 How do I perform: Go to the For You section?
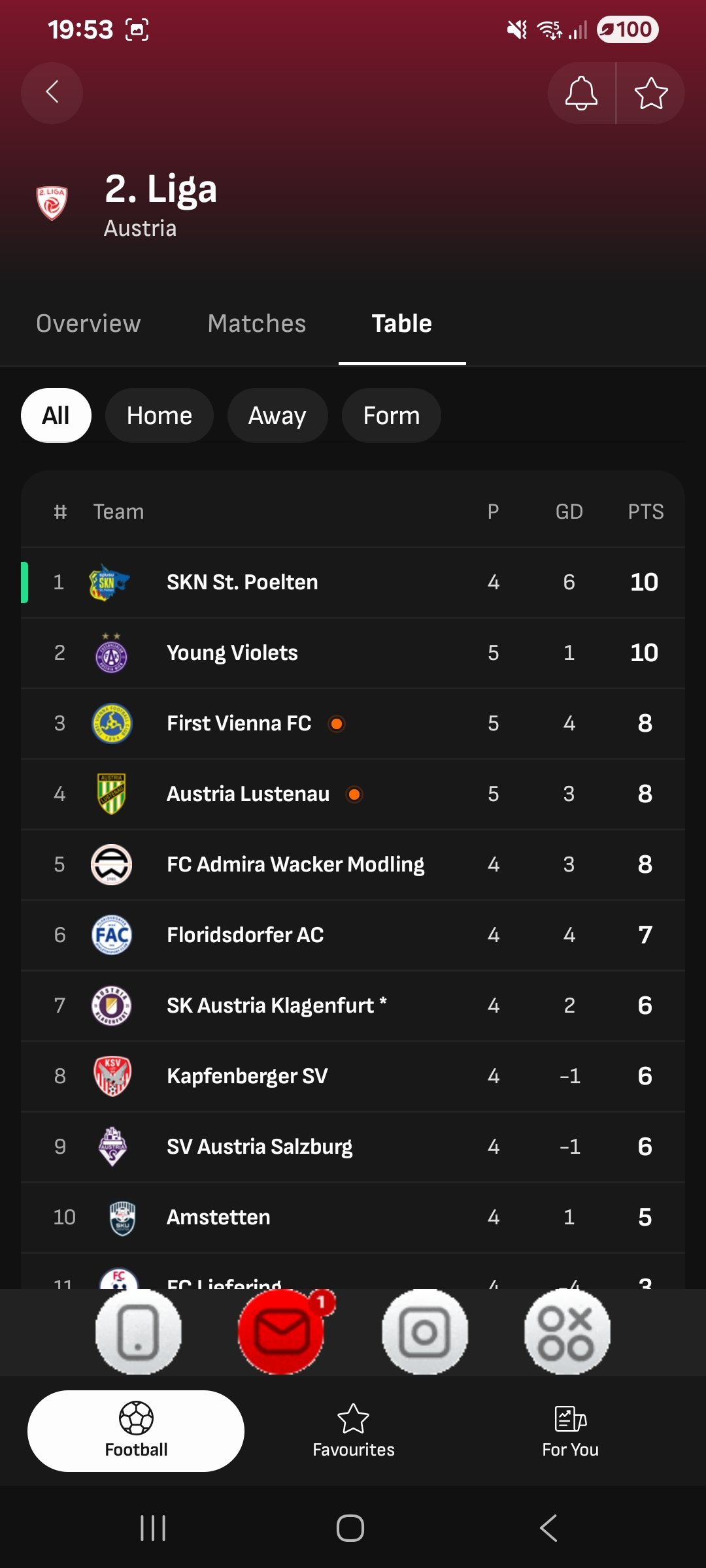tap(570, 1431)
